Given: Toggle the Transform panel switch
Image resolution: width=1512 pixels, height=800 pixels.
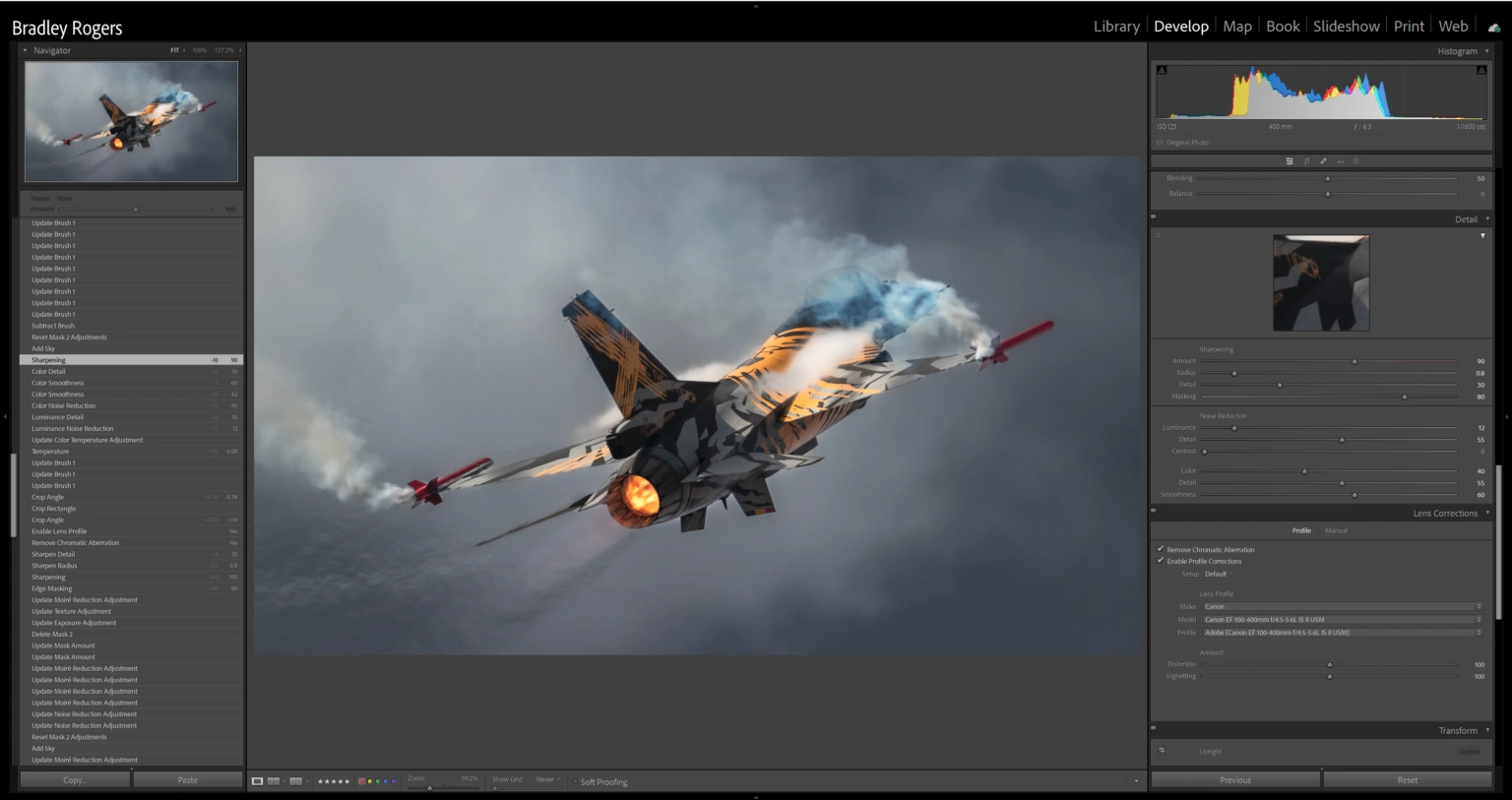Looking at the screenshot, I should click(1154, 728).
